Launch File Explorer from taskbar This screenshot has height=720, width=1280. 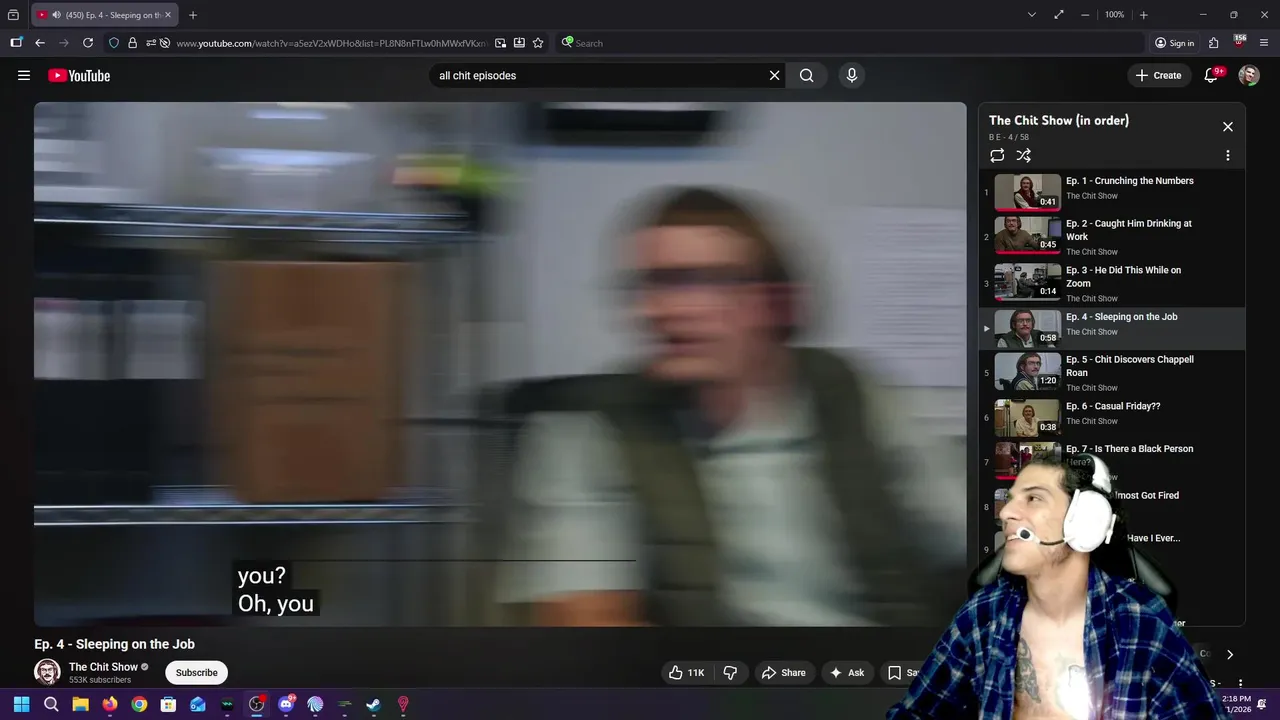(x=81, y=704)
